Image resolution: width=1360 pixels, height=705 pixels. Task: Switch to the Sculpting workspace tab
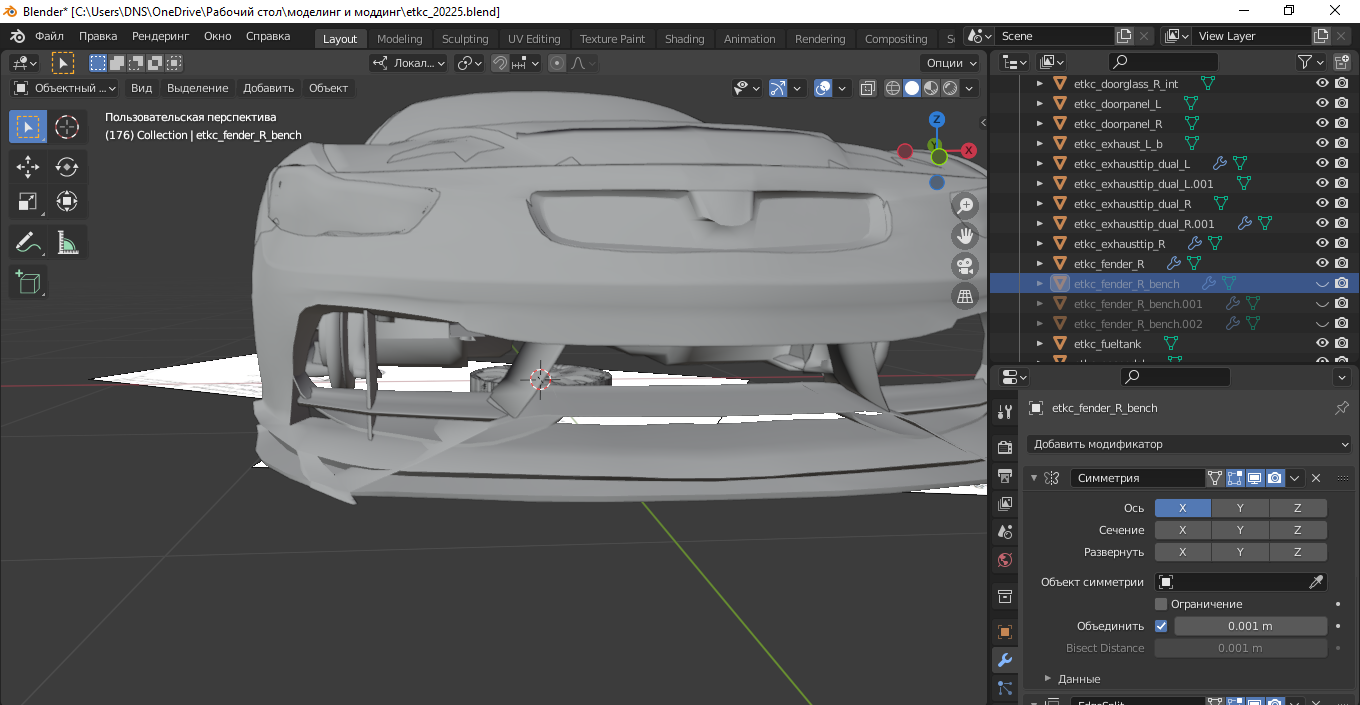coord(465,39)
